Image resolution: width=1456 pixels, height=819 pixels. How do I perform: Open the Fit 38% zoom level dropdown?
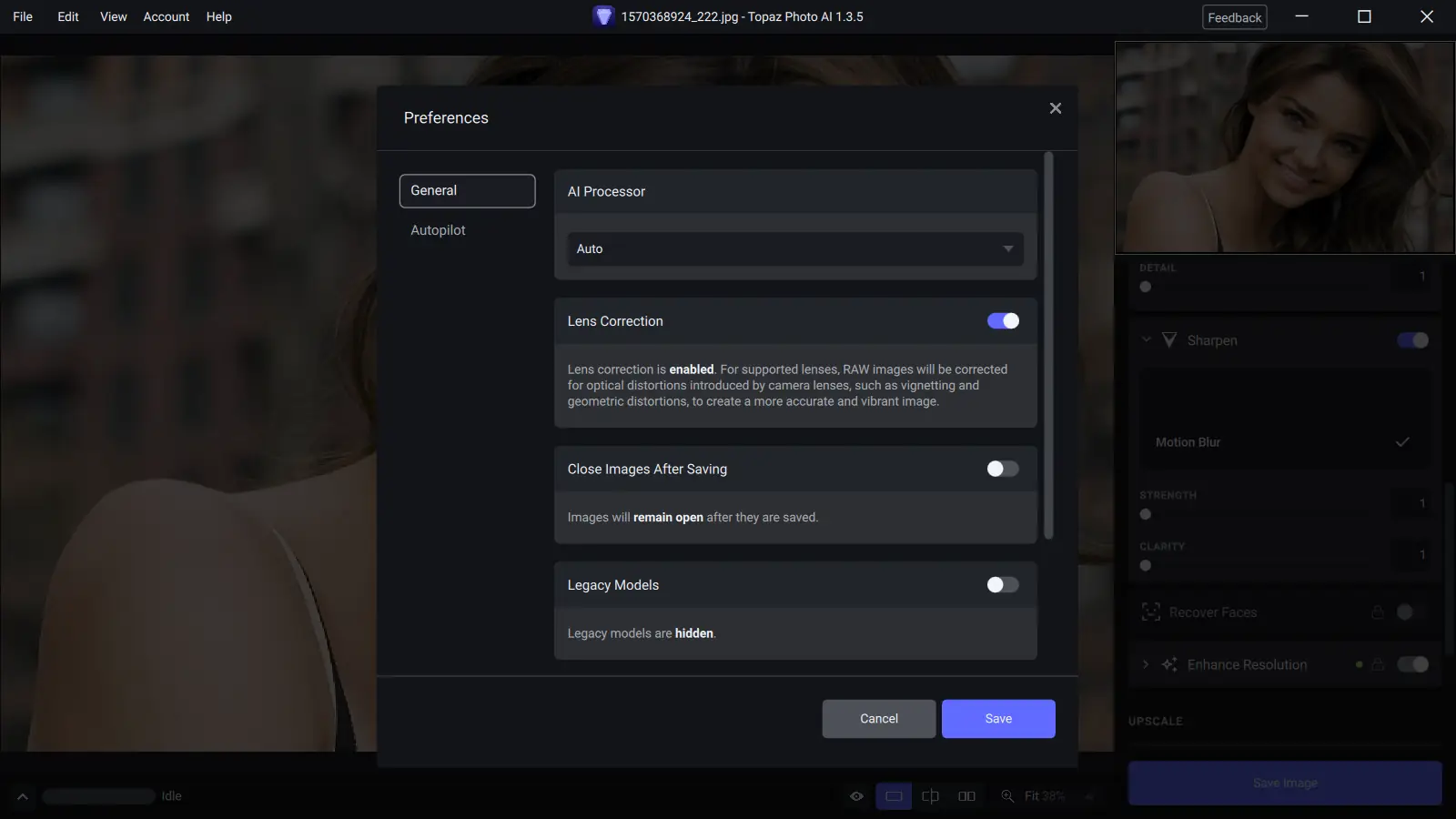click(1059, 796)
